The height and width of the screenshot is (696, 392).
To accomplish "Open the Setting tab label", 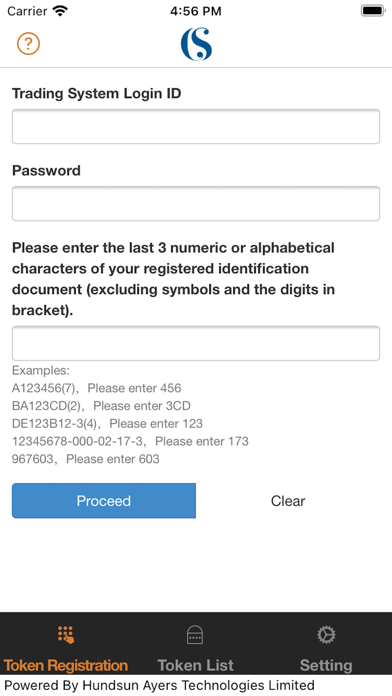I will click(326, 665).
